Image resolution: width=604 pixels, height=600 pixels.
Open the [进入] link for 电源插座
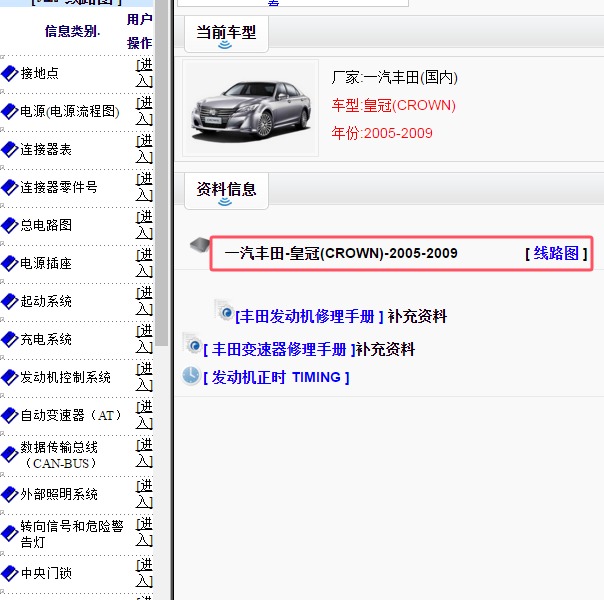pos(144,263)
